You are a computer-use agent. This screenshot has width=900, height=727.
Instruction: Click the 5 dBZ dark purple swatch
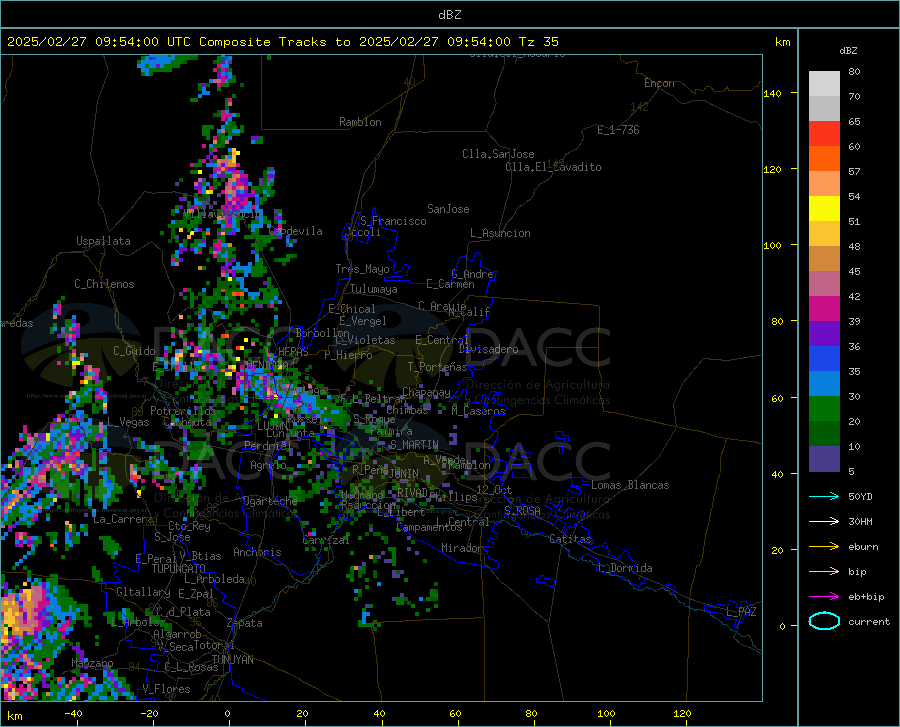[824, 459]
